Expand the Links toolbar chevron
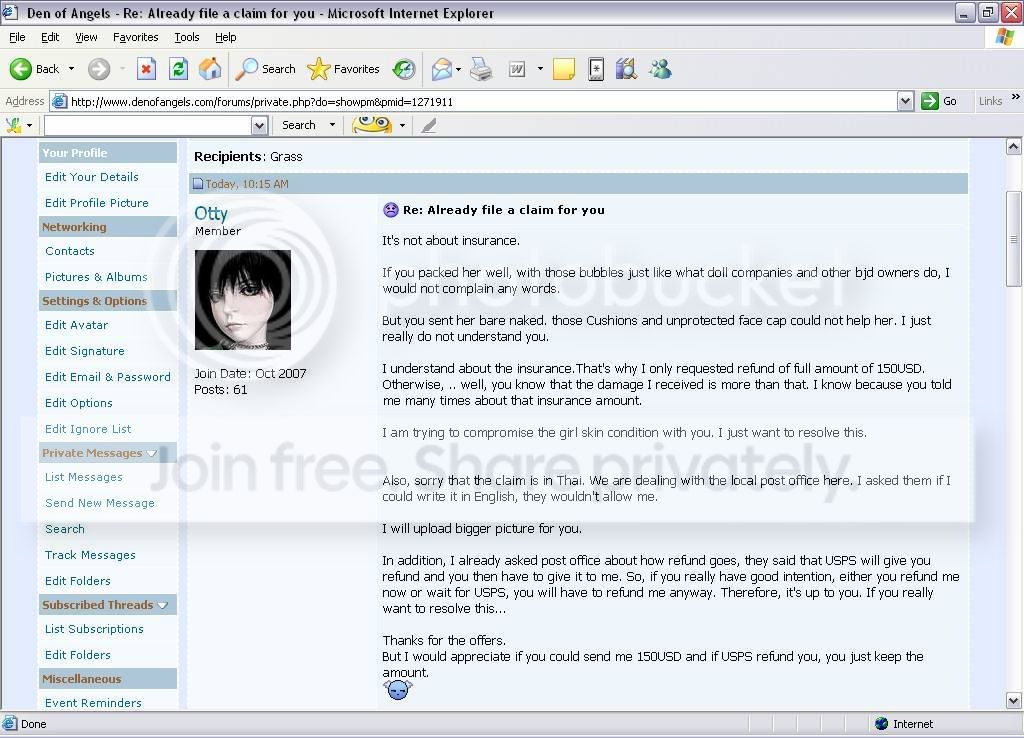The height and width of the screenshot is (738, 1024). (x=1016, y=97)
